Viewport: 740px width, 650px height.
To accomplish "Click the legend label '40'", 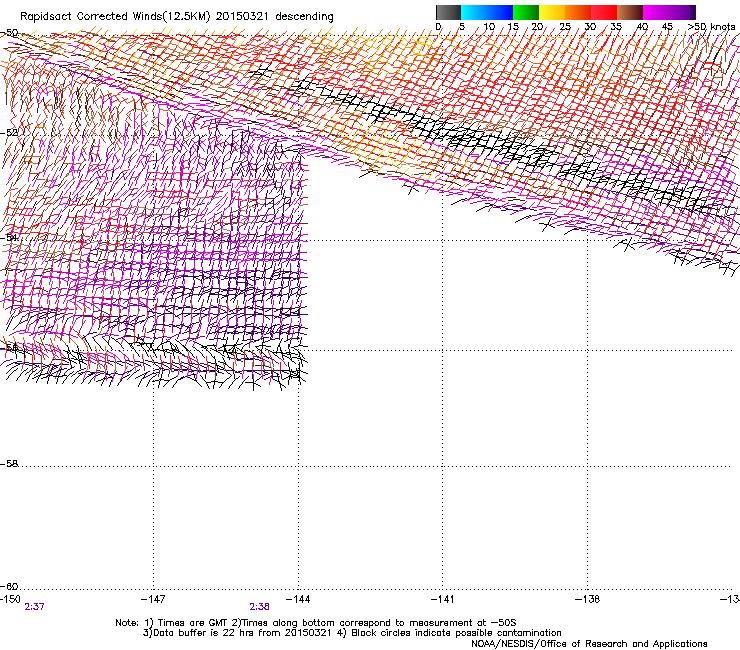I will [642, 27].
